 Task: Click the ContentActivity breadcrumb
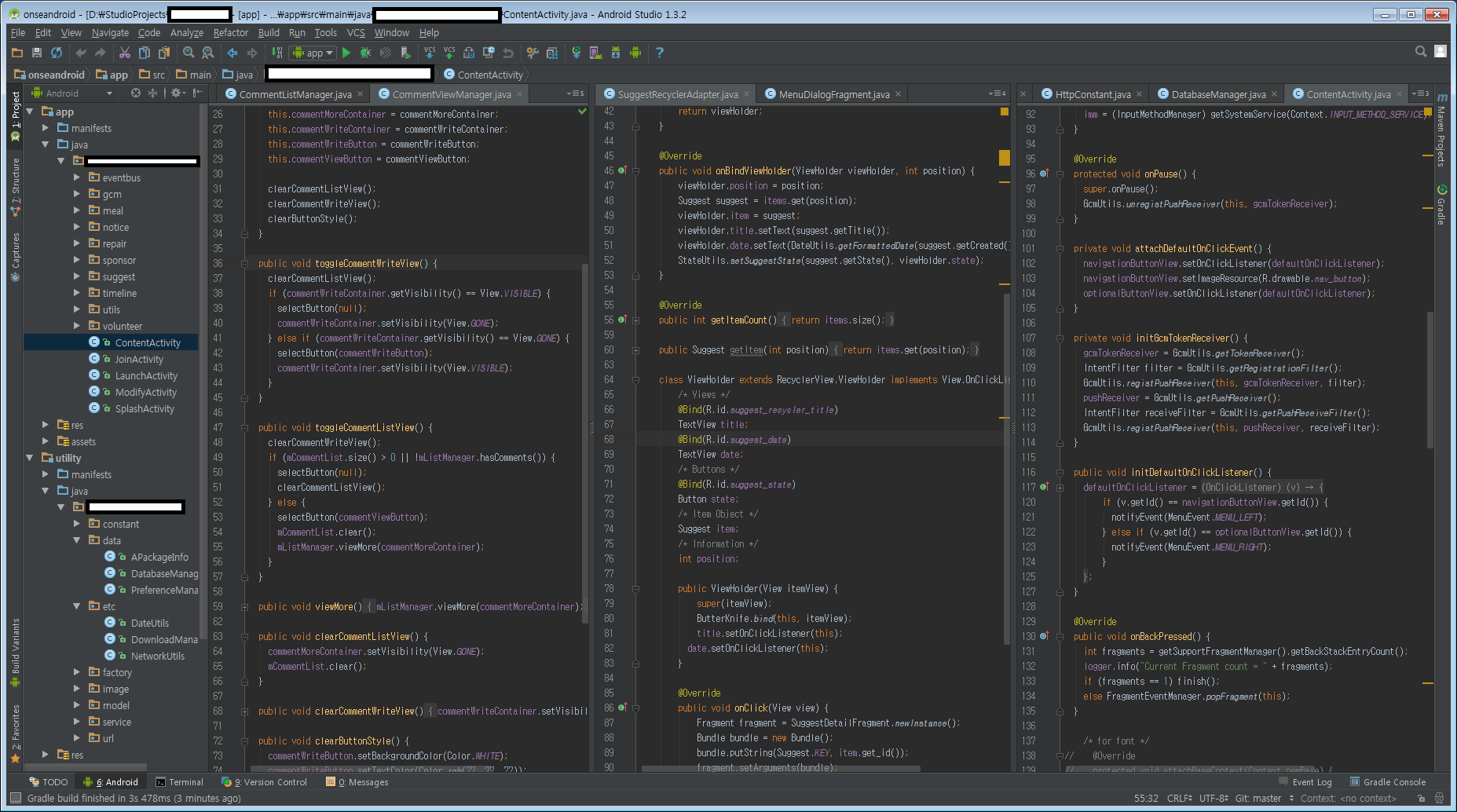pos(483,75)
